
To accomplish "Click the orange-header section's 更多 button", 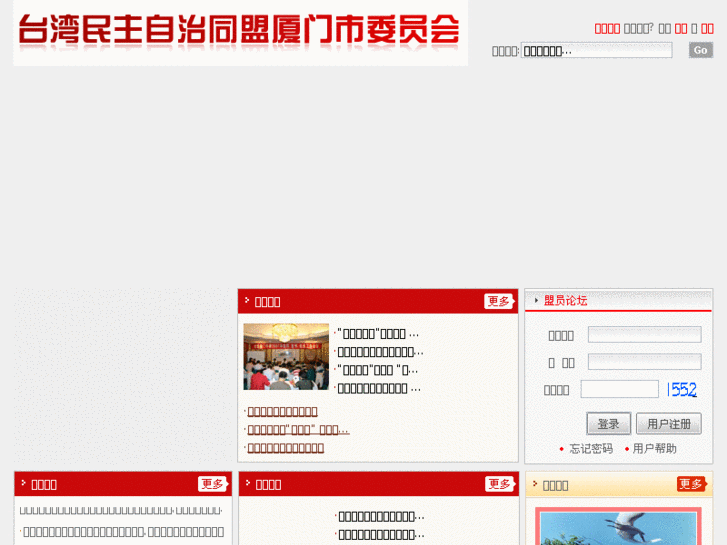I will point(691,484).
